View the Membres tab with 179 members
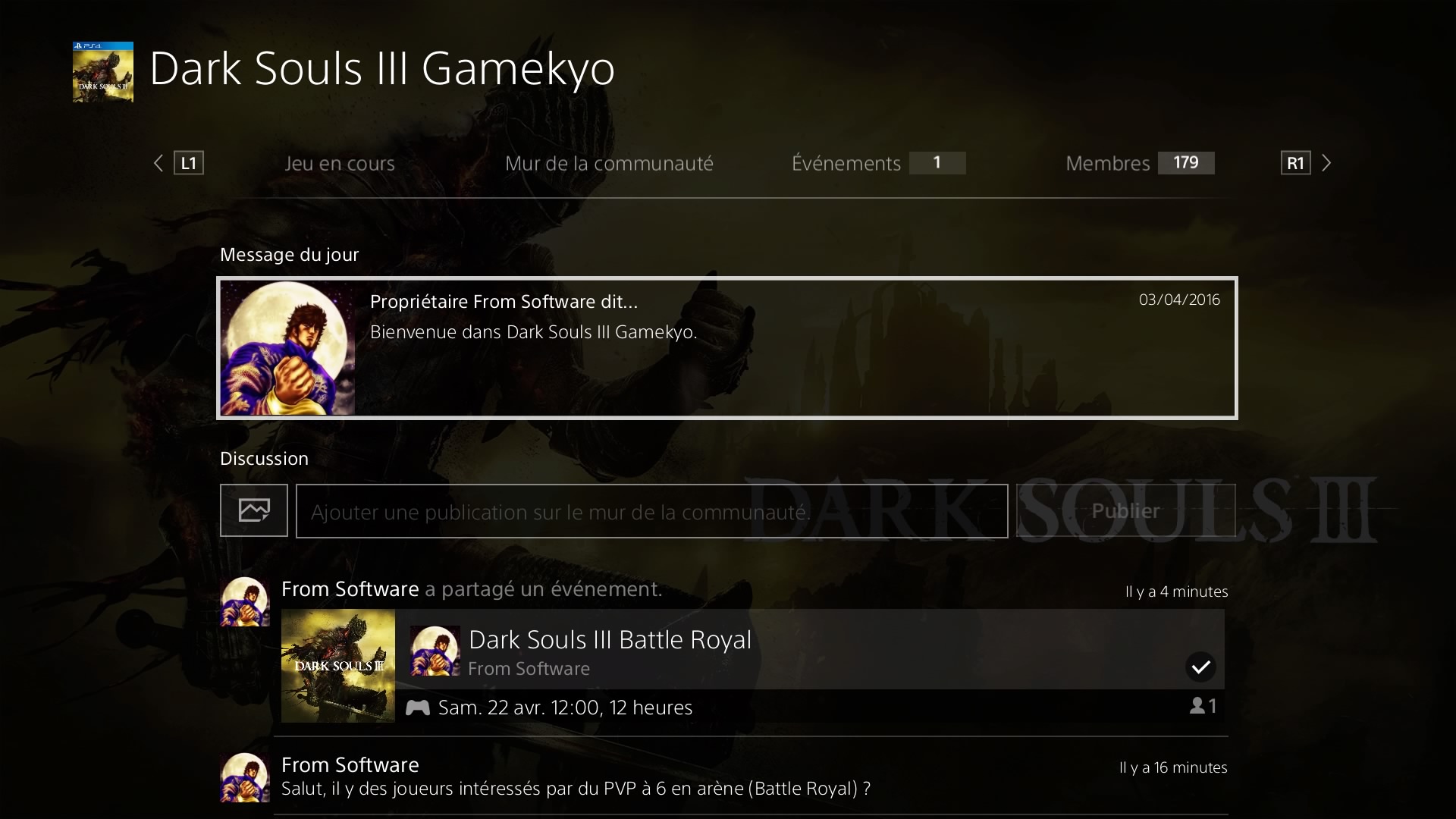 pos(1140,163)
